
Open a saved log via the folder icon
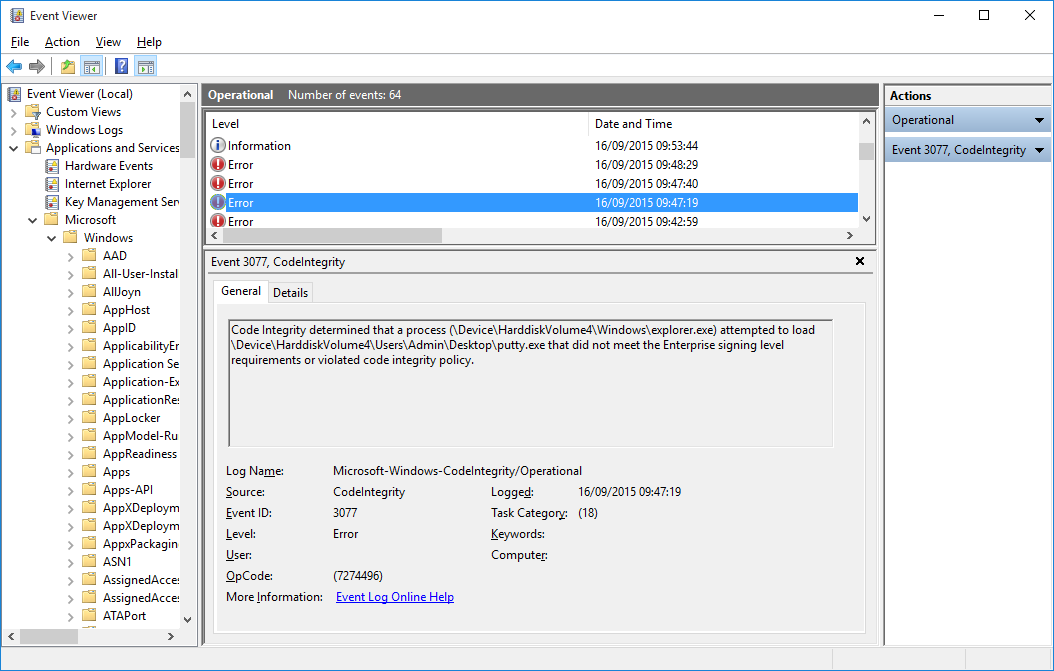[66, 66]
